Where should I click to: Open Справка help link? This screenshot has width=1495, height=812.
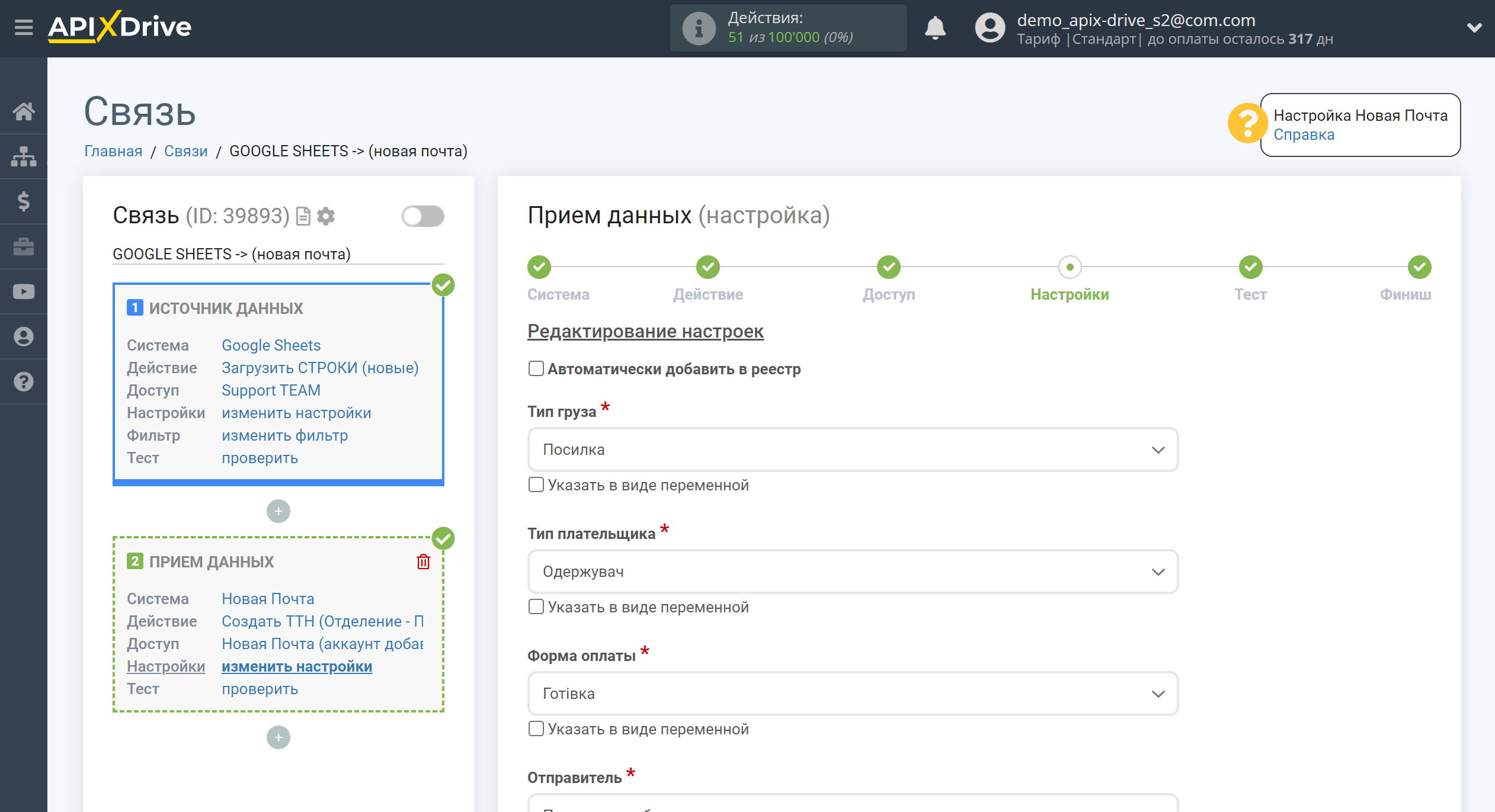tap(1304, 134)
